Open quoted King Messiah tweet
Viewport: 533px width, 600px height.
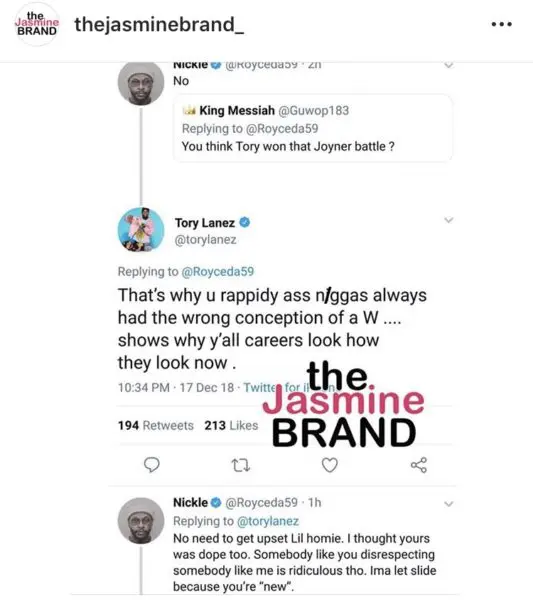point(313,128)
